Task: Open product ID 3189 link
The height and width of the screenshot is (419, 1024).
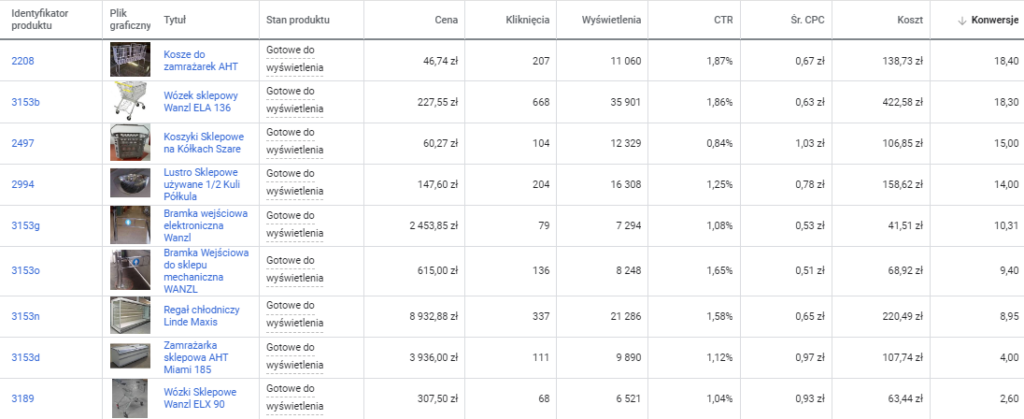Action: [22, 398]
